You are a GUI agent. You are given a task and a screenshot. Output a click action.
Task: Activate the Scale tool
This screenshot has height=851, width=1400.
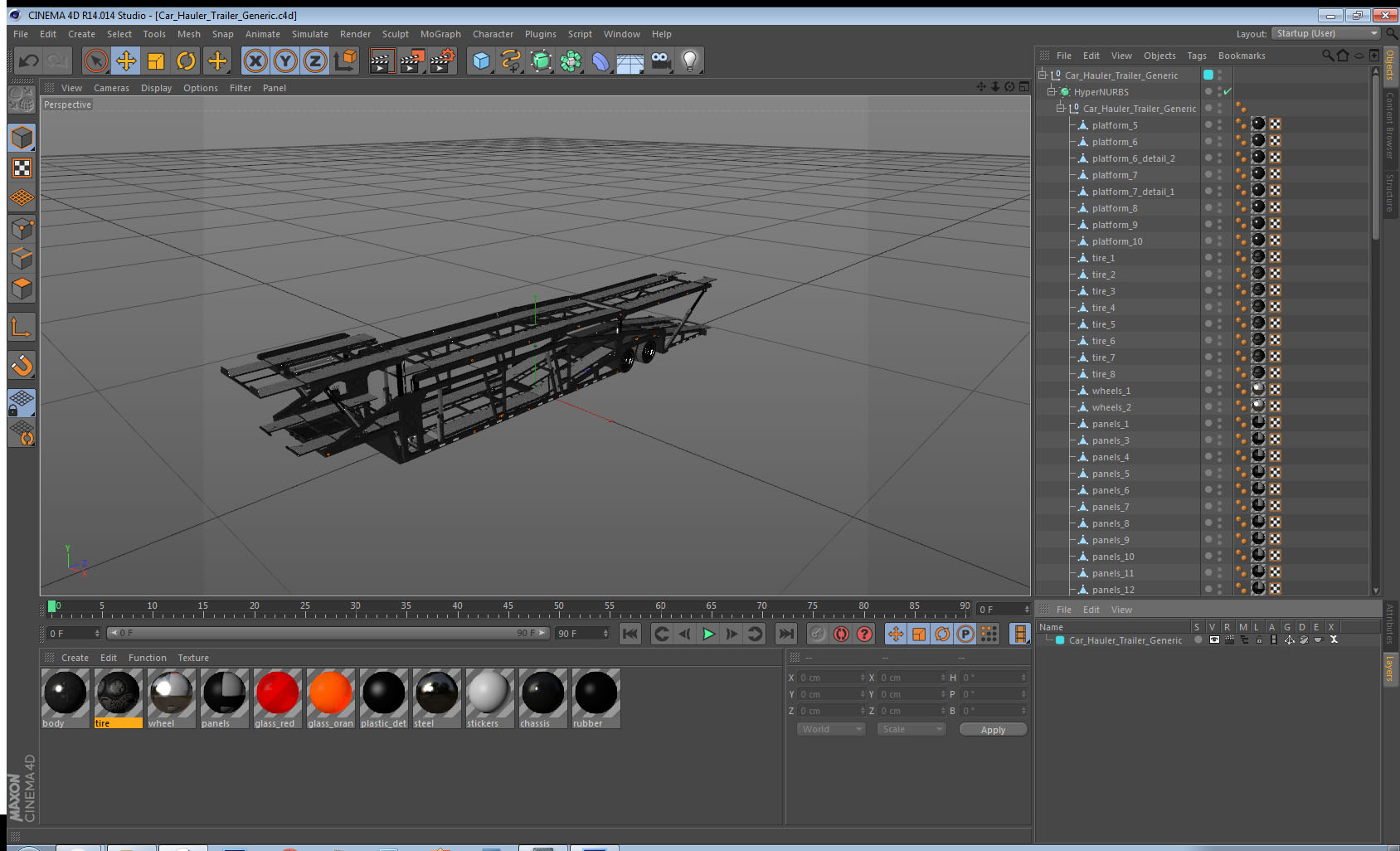156,61
